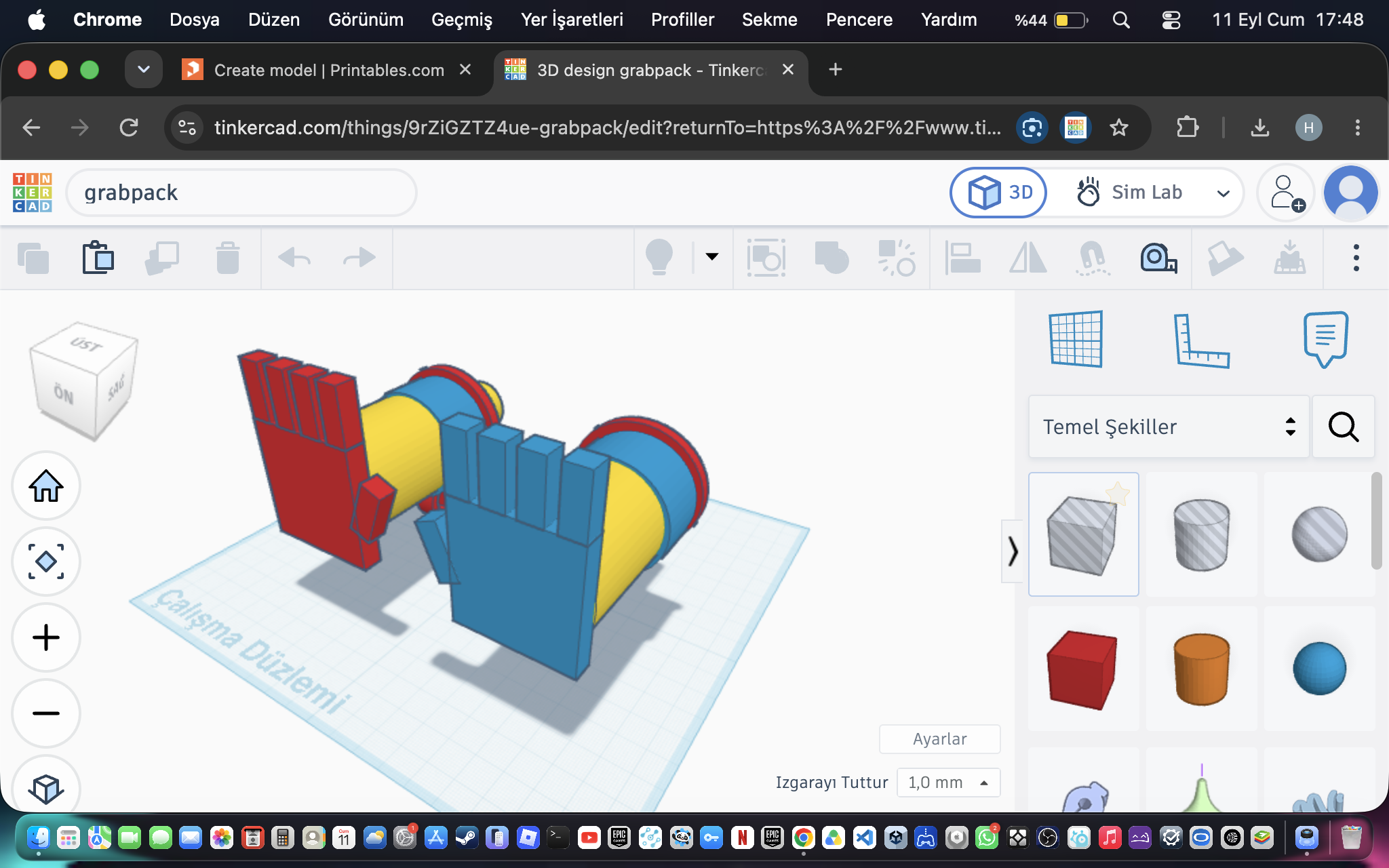
Task: Switch to 3D design mode
Action: pyautogui.click(x=999, y=193)
